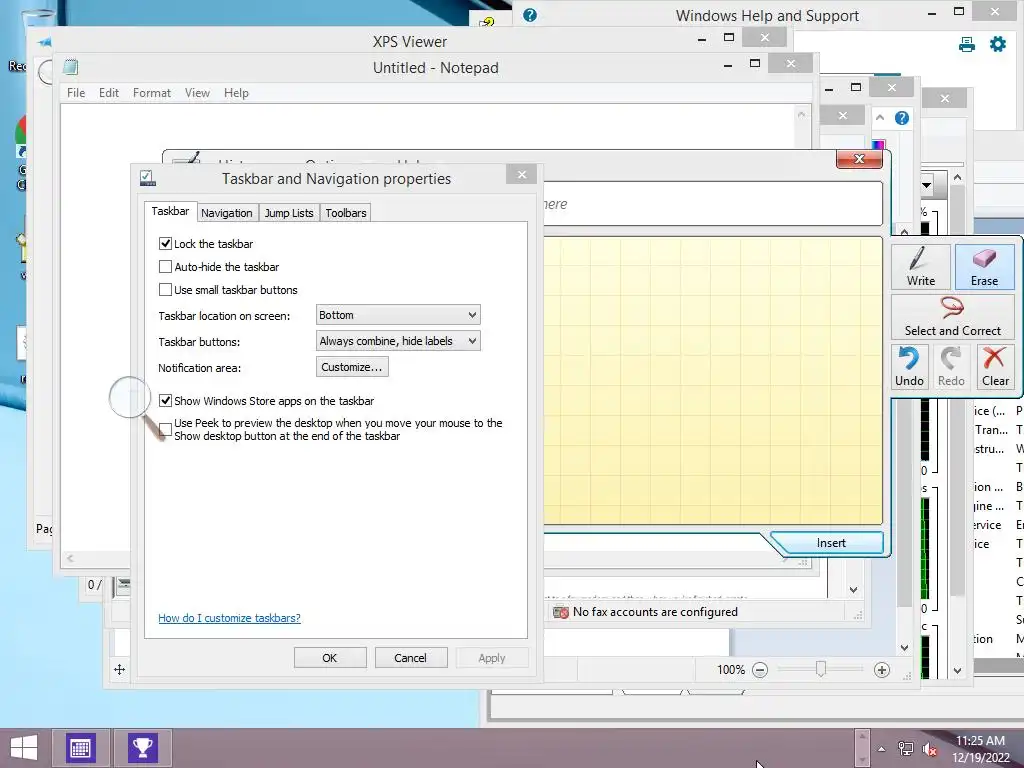Switch to the Navigation tab
Image resolution: width=1024 pixels, height=768 pixels.
pyautogui.click(x=227, y=213)
